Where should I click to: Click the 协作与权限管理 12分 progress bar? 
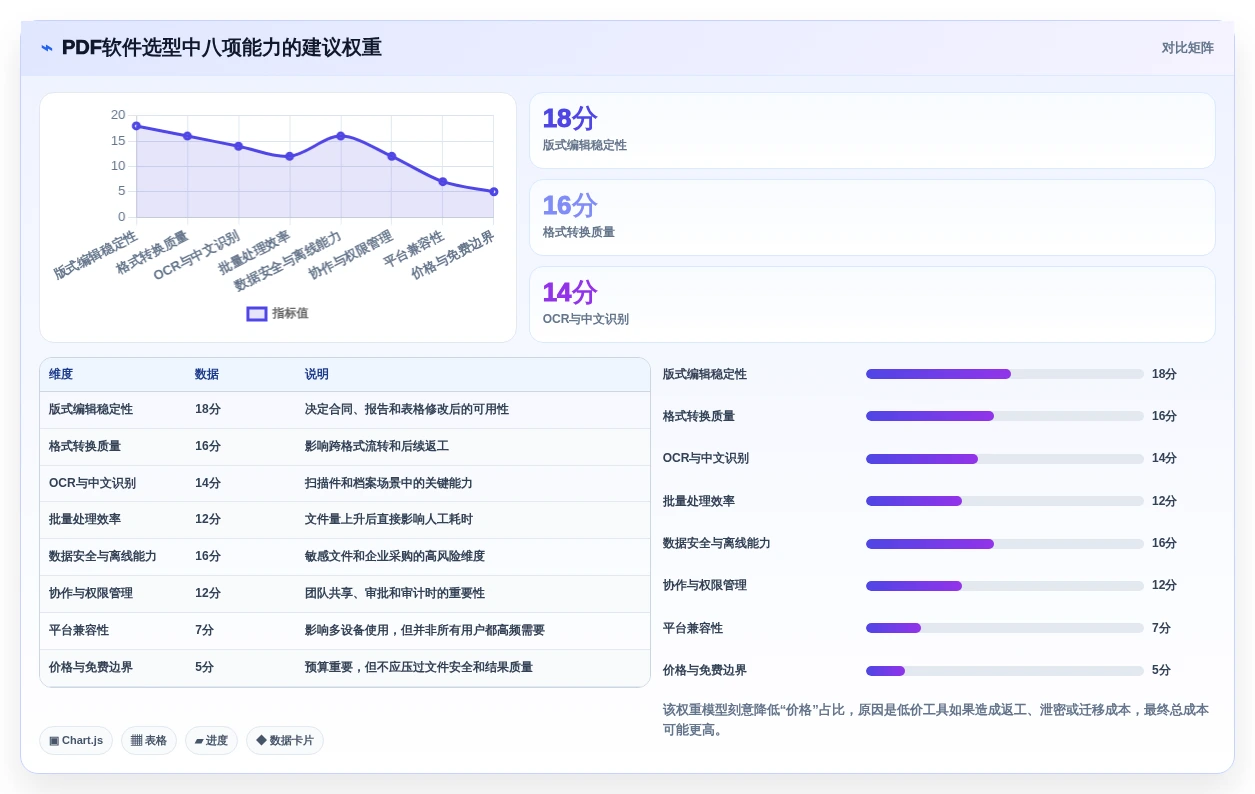click(x=1005, y=586)
